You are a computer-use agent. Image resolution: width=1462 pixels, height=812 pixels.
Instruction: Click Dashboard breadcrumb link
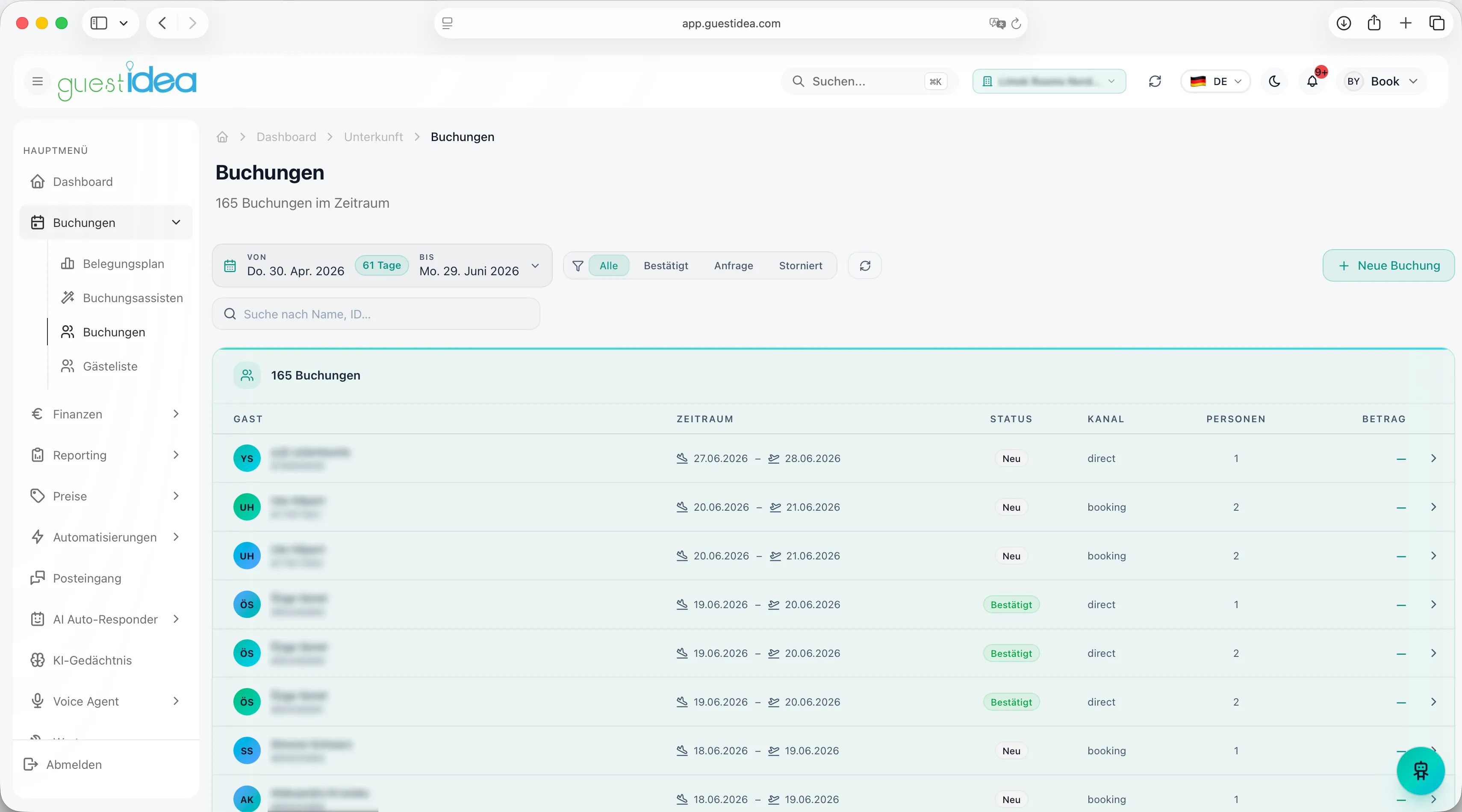coord(286,137)
